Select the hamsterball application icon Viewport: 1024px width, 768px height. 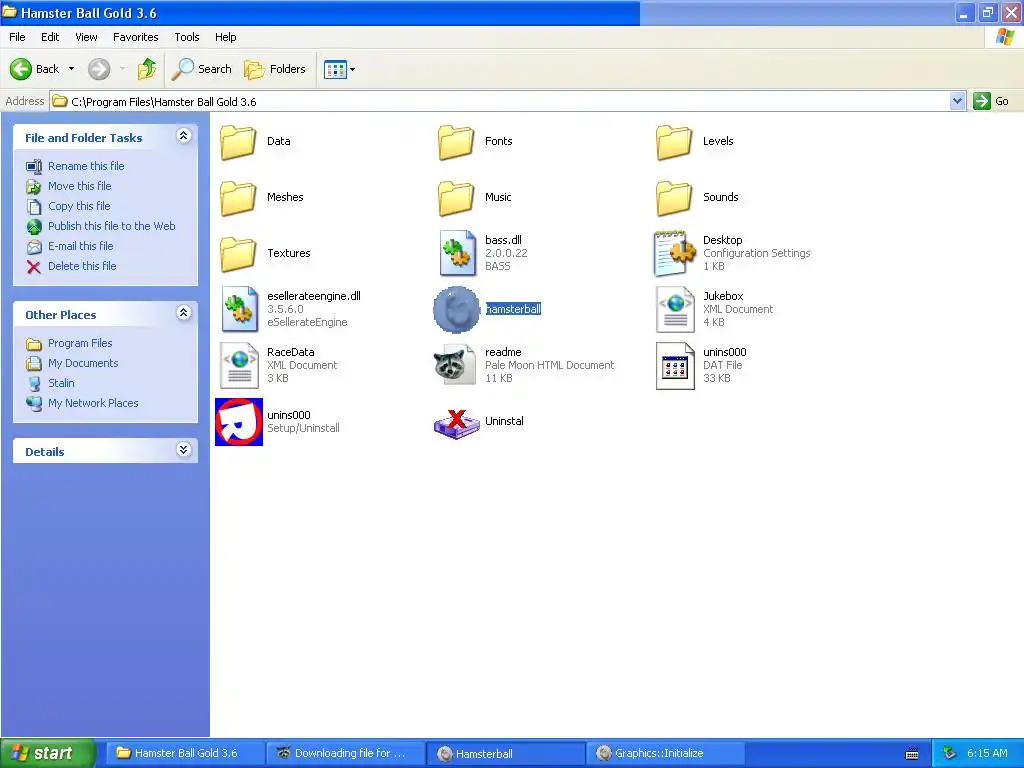pos(456,310)
